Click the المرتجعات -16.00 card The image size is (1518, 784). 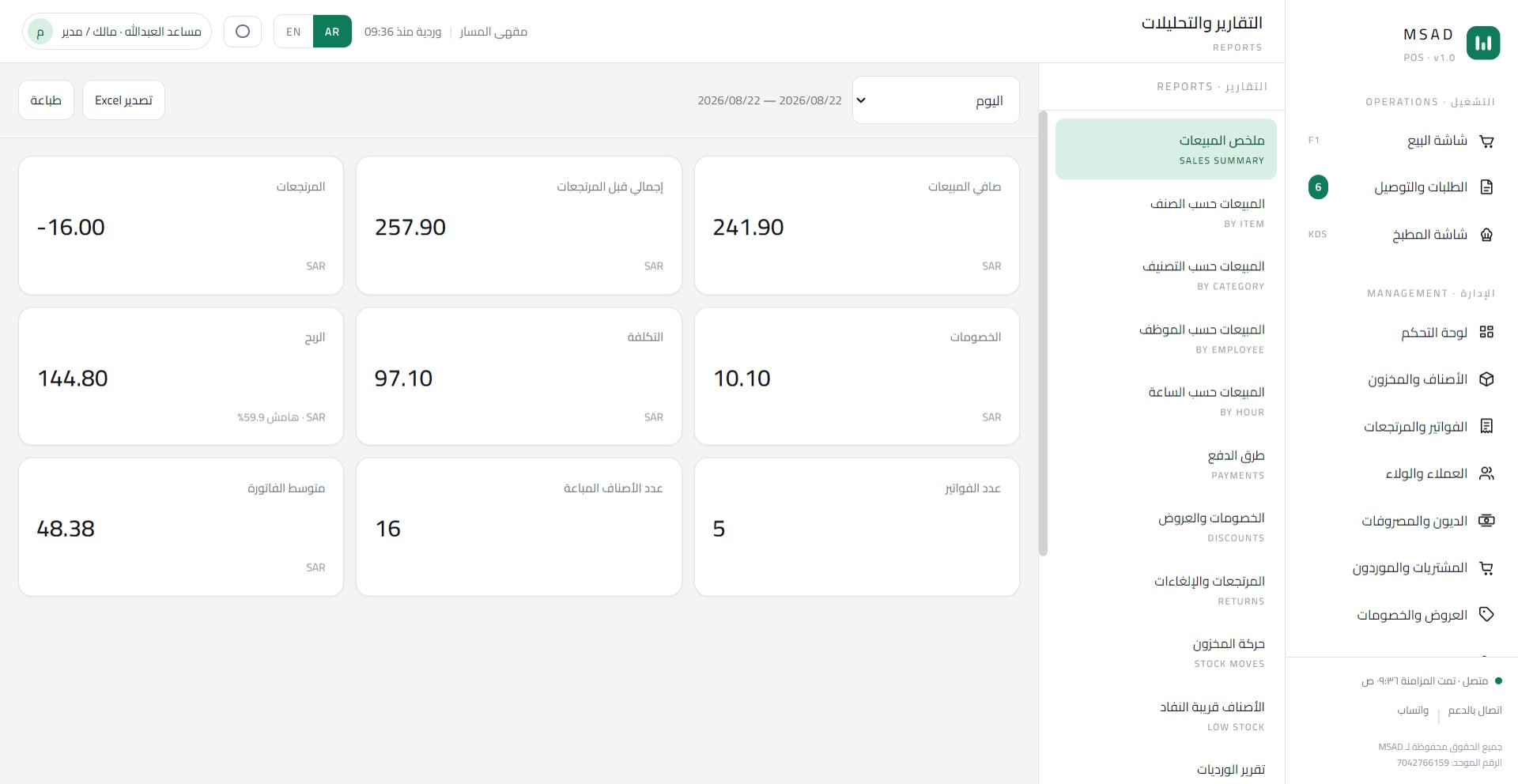(x=181, y=225)
